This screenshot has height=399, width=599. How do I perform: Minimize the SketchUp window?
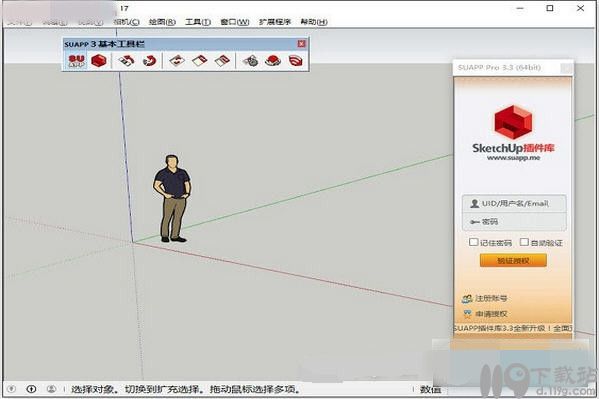[520, 8]
